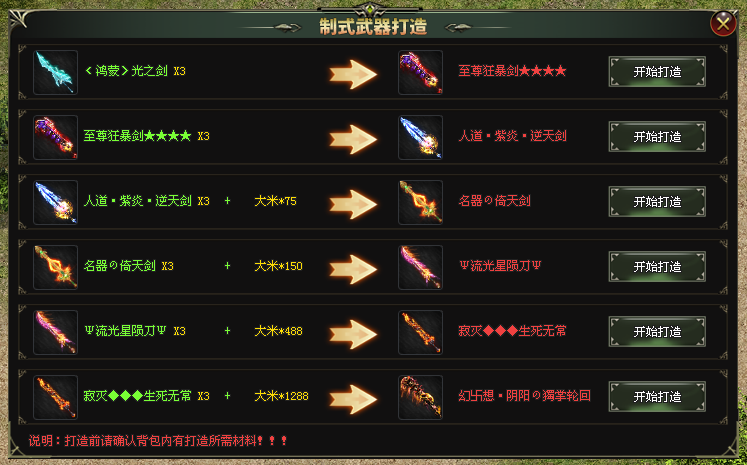Click the 幻乐想·阴阳の獨掌轮回 result icon
Screen dimensions: 747x465
coord(420,397)
